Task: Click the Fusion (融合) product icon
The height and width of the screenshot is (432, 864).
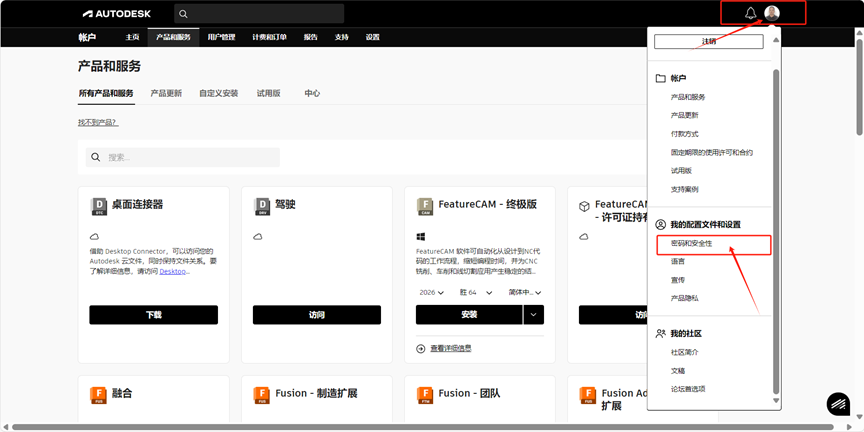Action: [98, 395]
